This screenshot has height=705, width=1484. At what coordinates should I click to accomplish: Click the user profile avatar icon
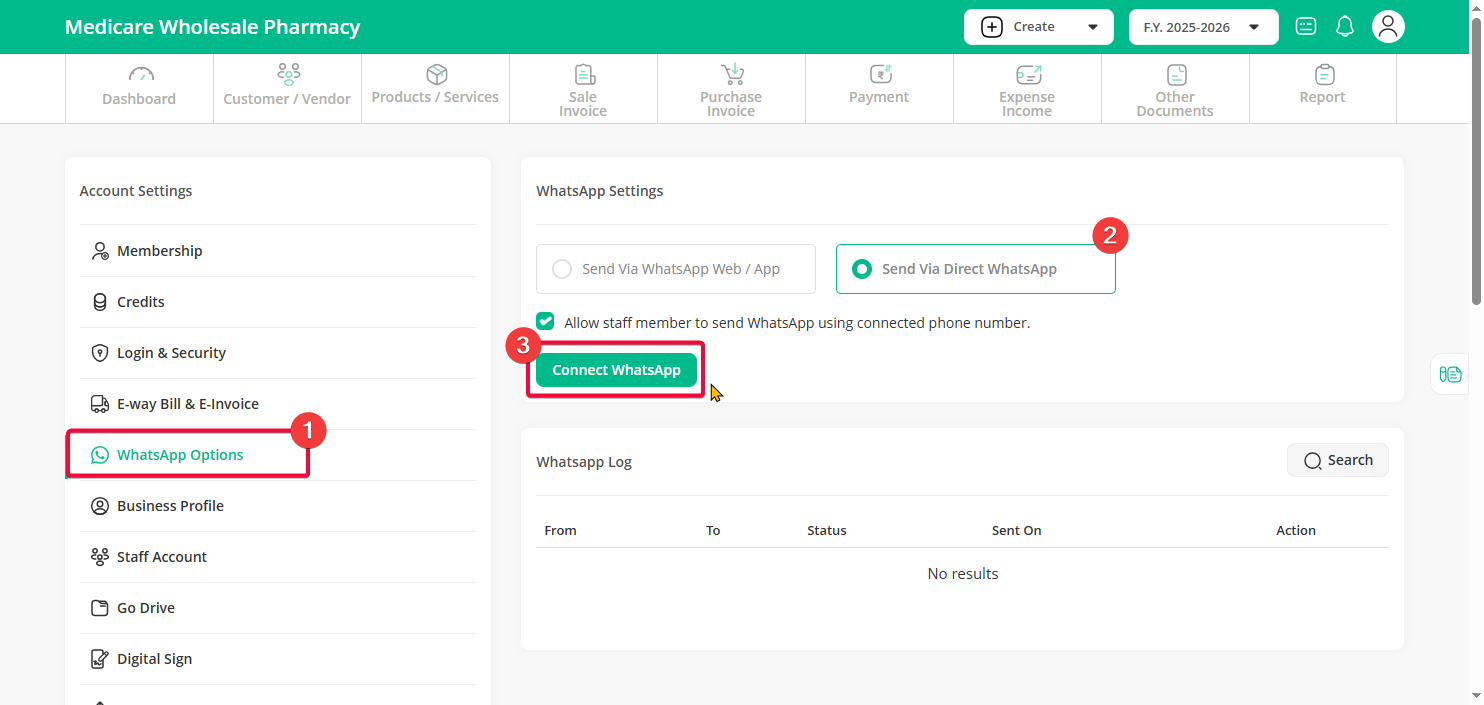[1388, 27]
